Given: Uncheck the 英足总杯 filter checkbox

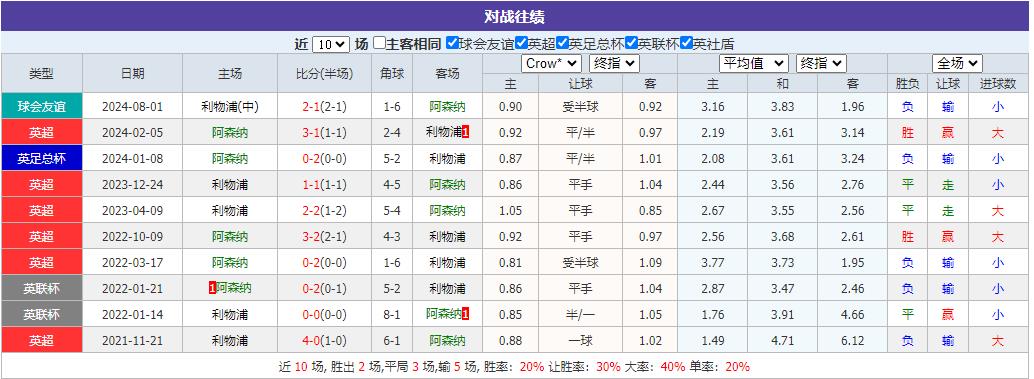Looking at the screenshot, I should [562, 44].
